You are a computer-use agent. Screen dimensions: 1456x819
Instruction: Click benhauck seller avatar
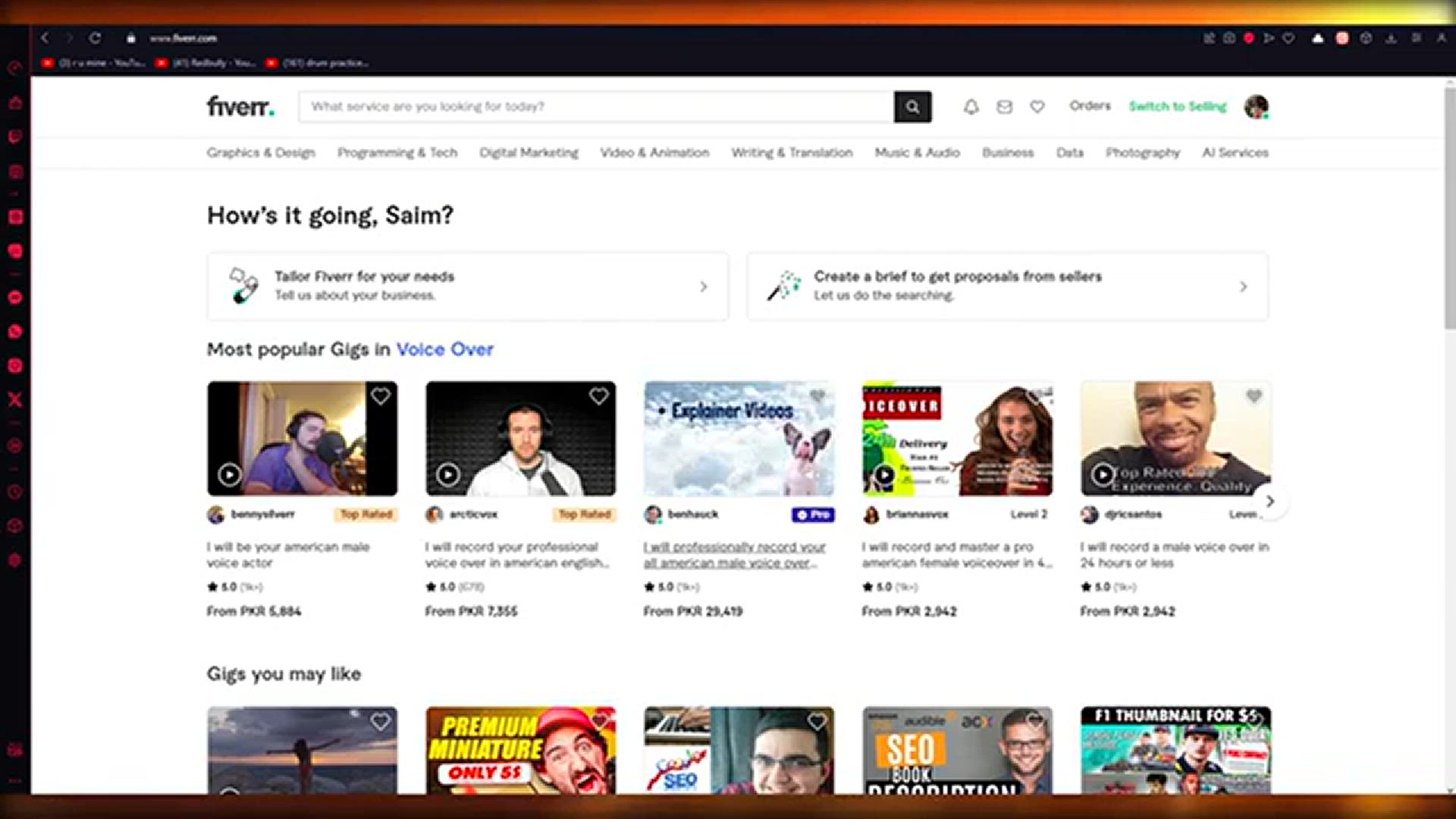pyautogui.click(x=652, y=515)
